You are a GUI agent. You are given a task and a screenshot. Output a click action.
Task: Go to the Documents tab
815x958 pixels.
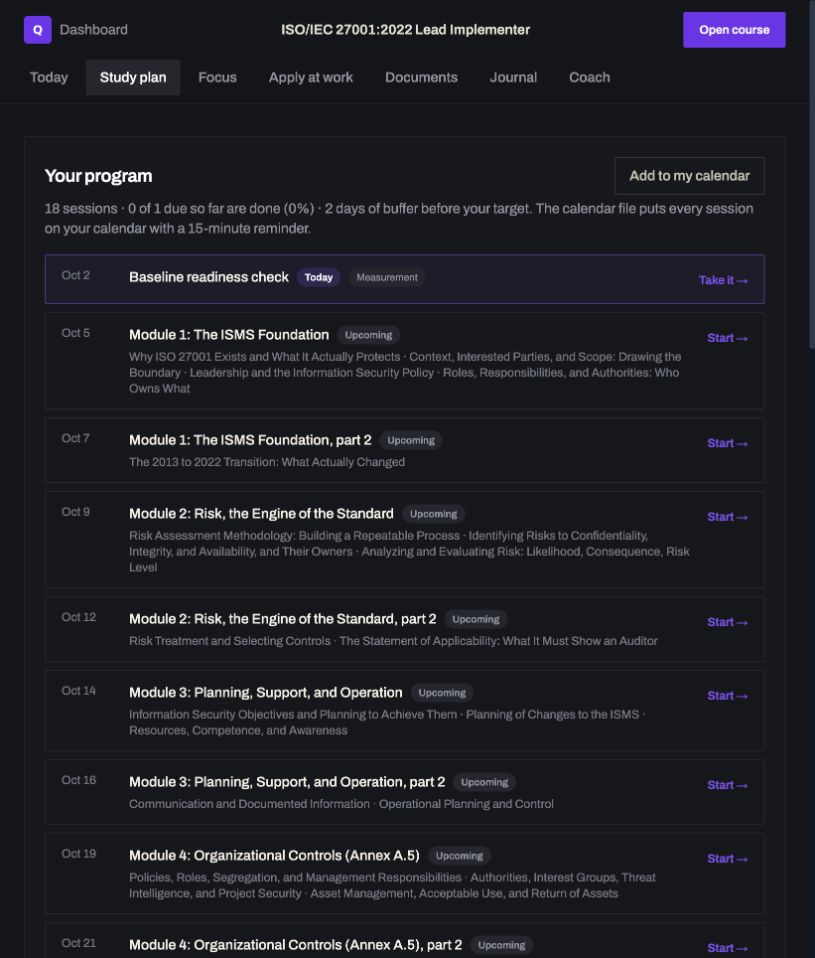[x=421, y=78]
